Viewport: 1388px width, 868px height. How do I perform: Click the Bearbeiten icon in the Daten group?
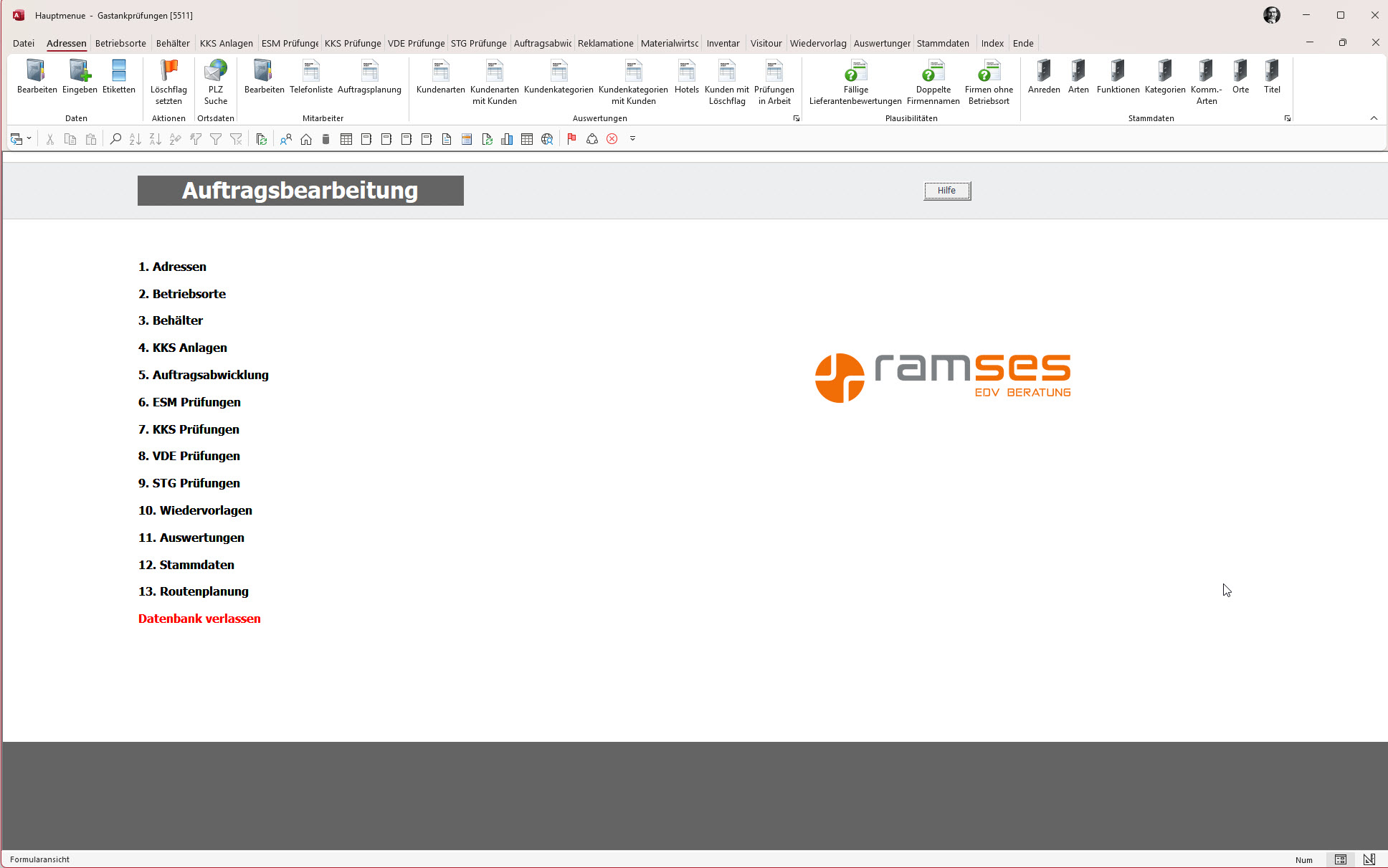tap(37, 77)
